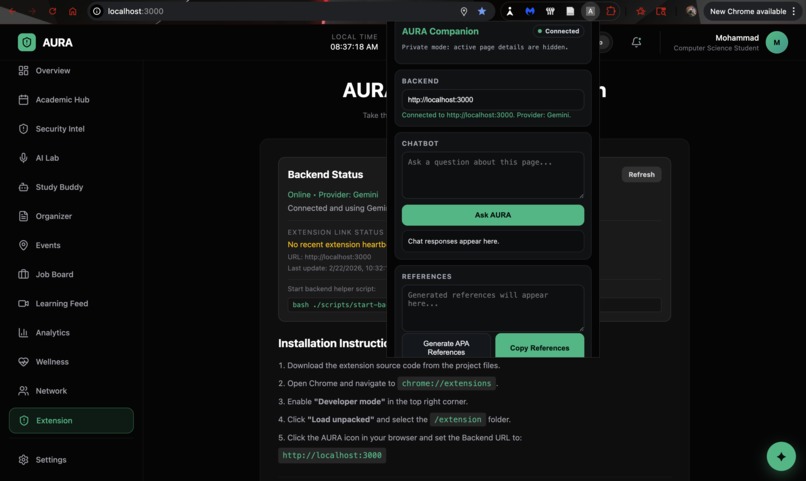This screenshot has width=806, height=481.
Task: Click the New Chrome available button
Action: [x=747, y=11]
